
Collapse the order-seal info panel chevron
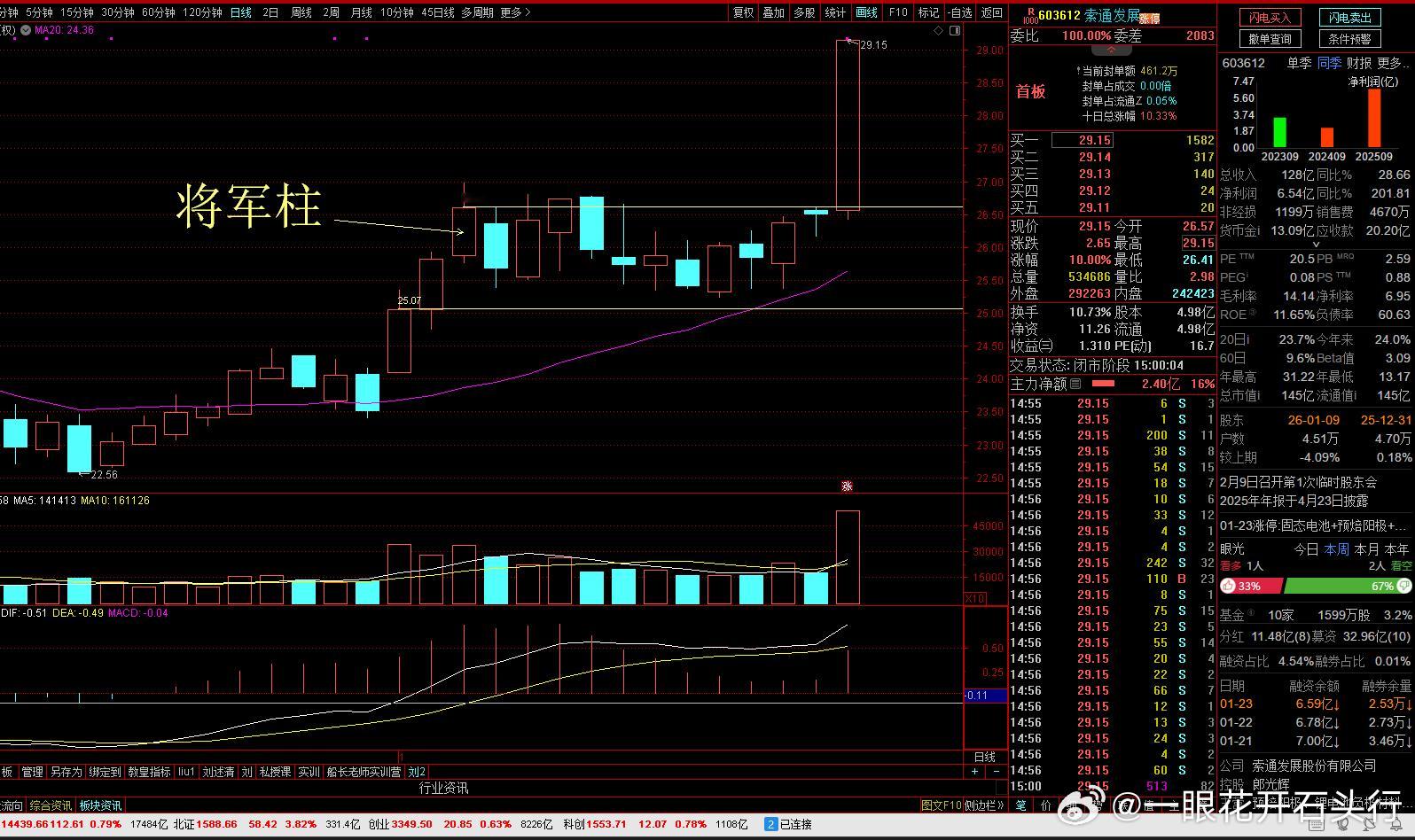click(1112, 50)
